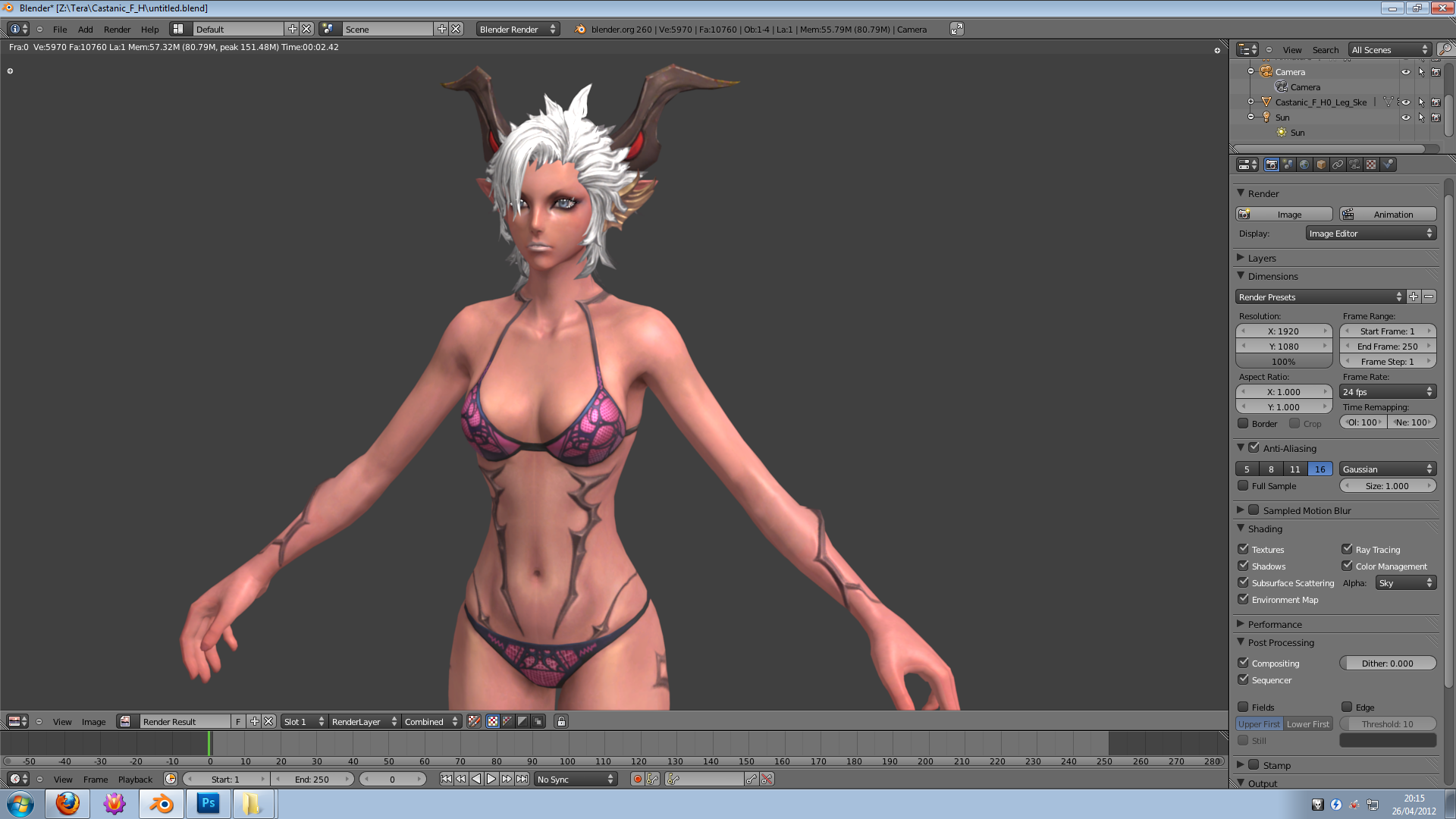Disable the Ray Tracing checkbox
This screenshot has width=1456, height=819.
(1347, 549)
